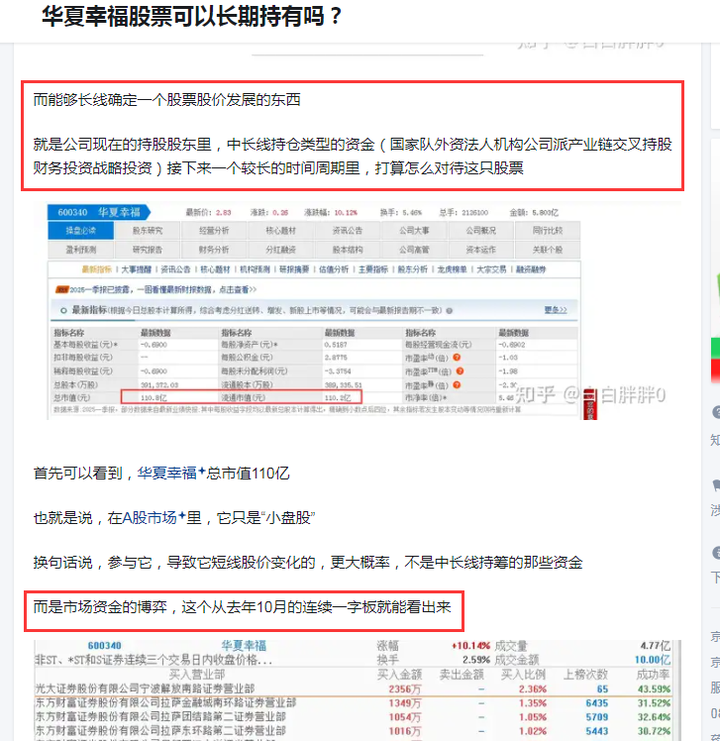Click the orange help icon beside 市盈率TTM
This screenshot has width=720, height=741.
tap(460, 371)
